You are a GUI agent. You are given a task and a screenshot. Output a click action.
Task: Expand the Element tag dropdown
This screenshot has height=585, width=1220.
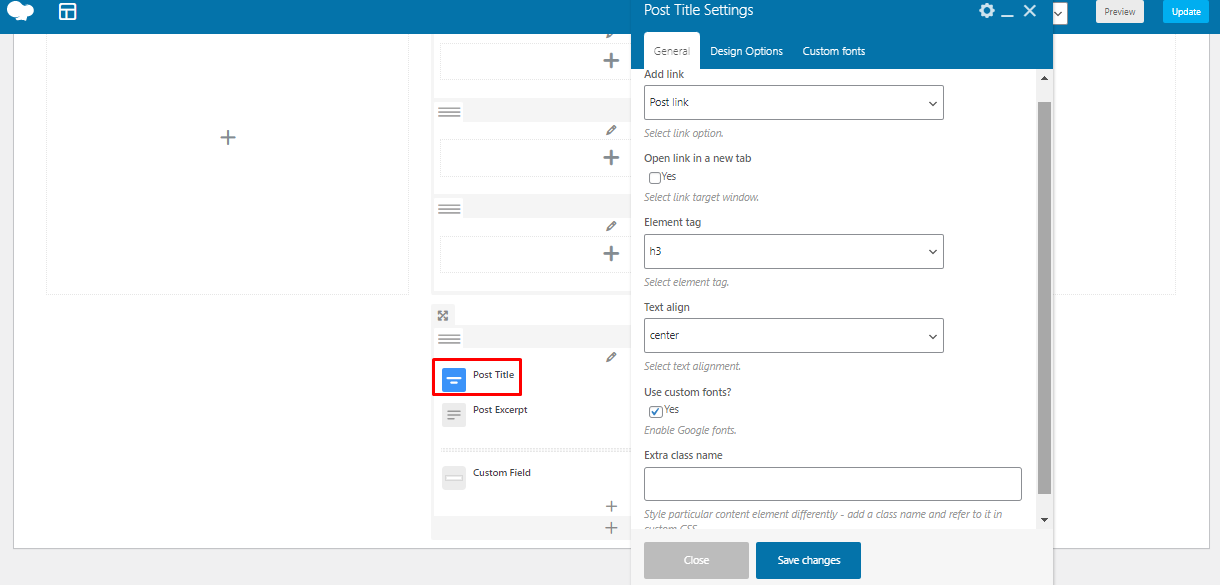793,252
